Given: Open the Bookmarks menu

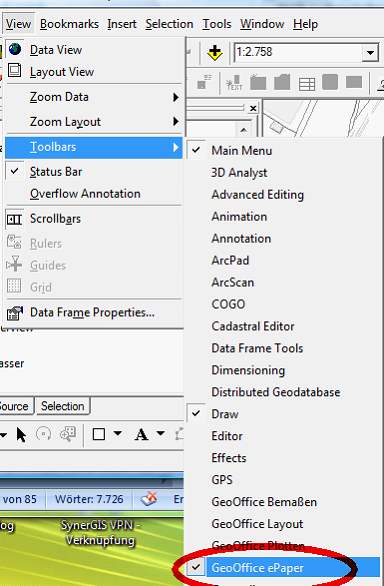Looking at the screenshot, I should point(69,24).
